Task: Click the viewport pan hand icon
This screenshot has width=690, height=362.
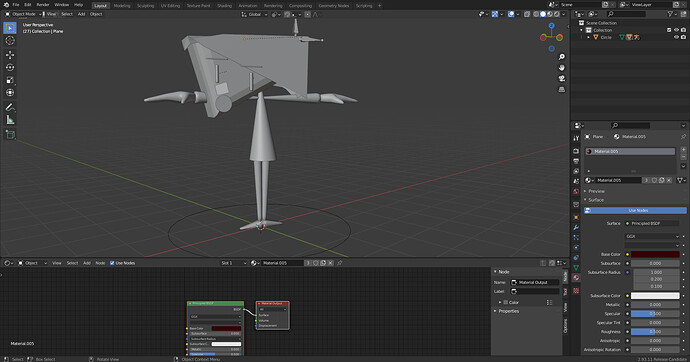Action: tap(562, 68)
